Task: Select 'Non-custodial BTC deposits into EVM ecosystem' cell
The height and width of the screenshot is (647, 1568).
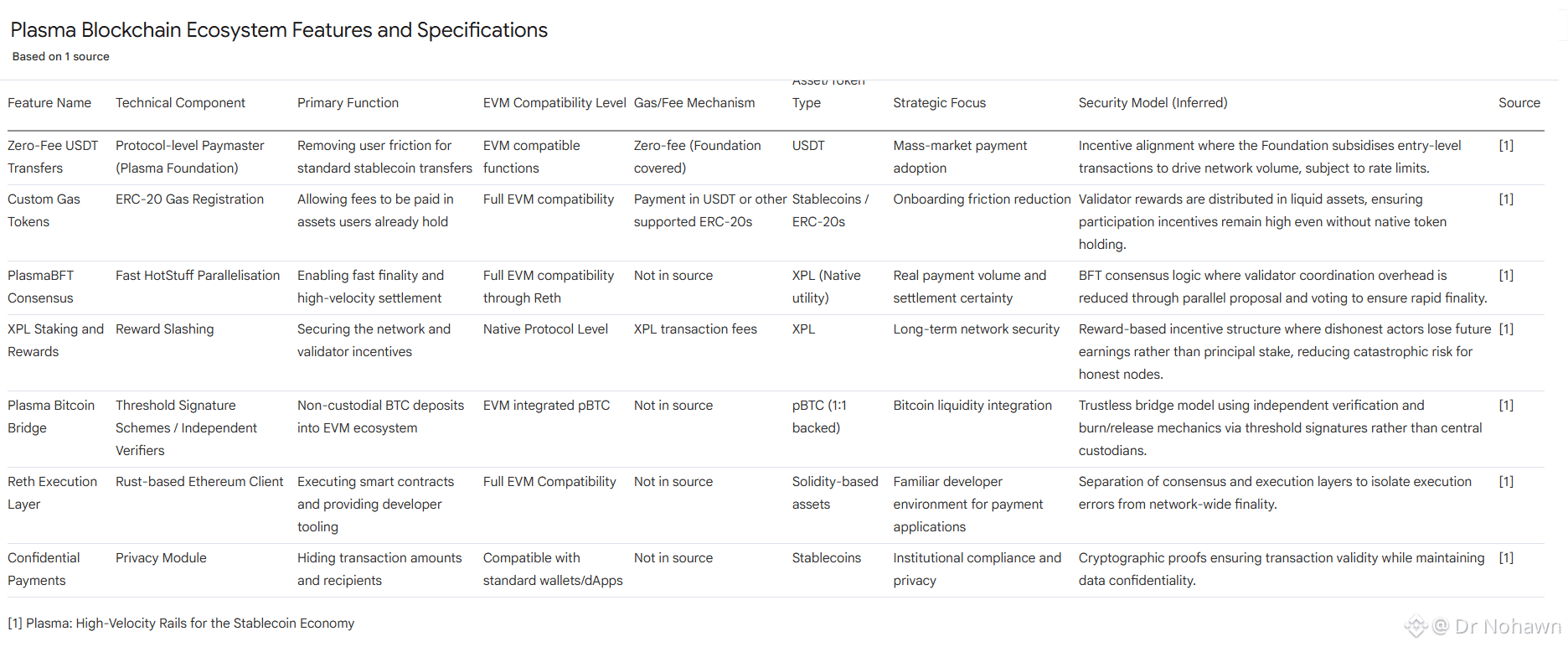Action: (x=380, y=417)
